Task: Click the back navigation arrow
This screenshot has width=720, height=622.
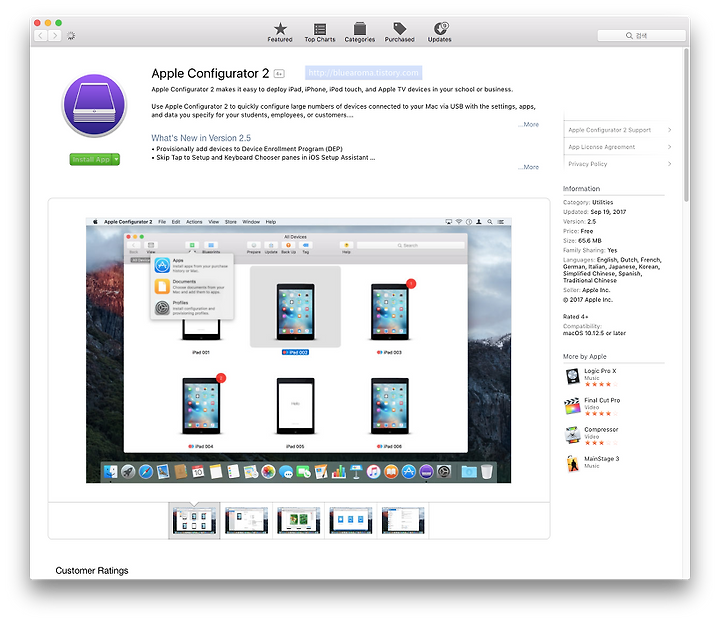Action: [x=40, y=35]
